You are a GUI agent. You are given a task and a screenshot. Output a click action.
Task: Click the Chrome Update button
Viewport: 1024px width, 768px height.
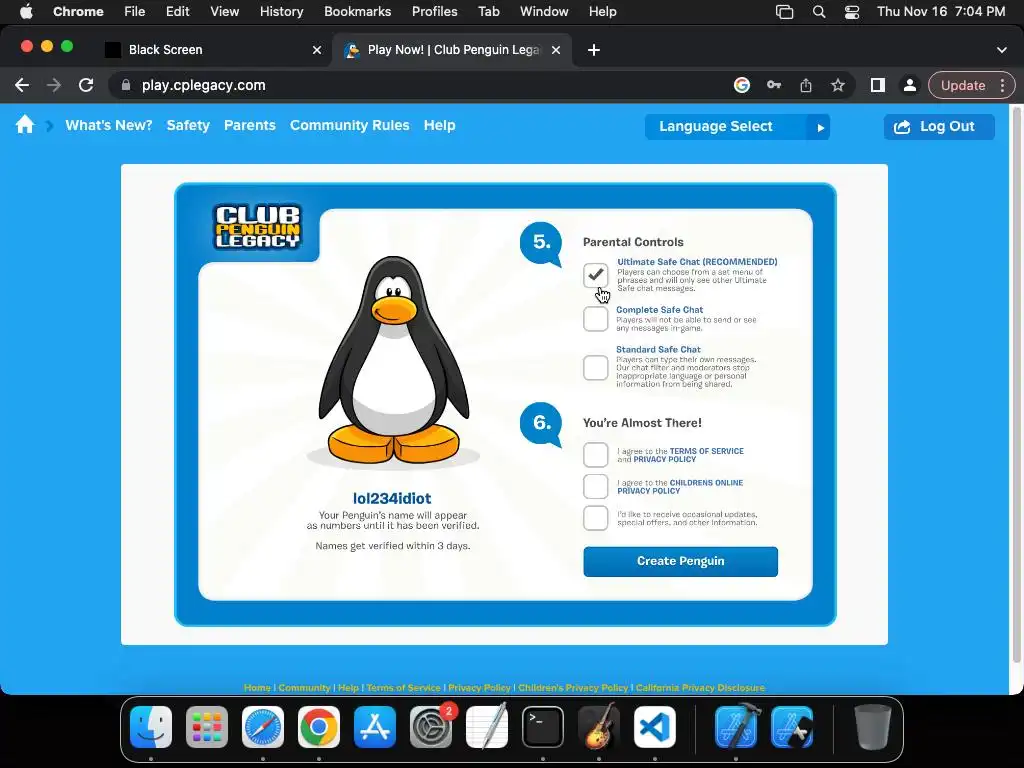963,86
